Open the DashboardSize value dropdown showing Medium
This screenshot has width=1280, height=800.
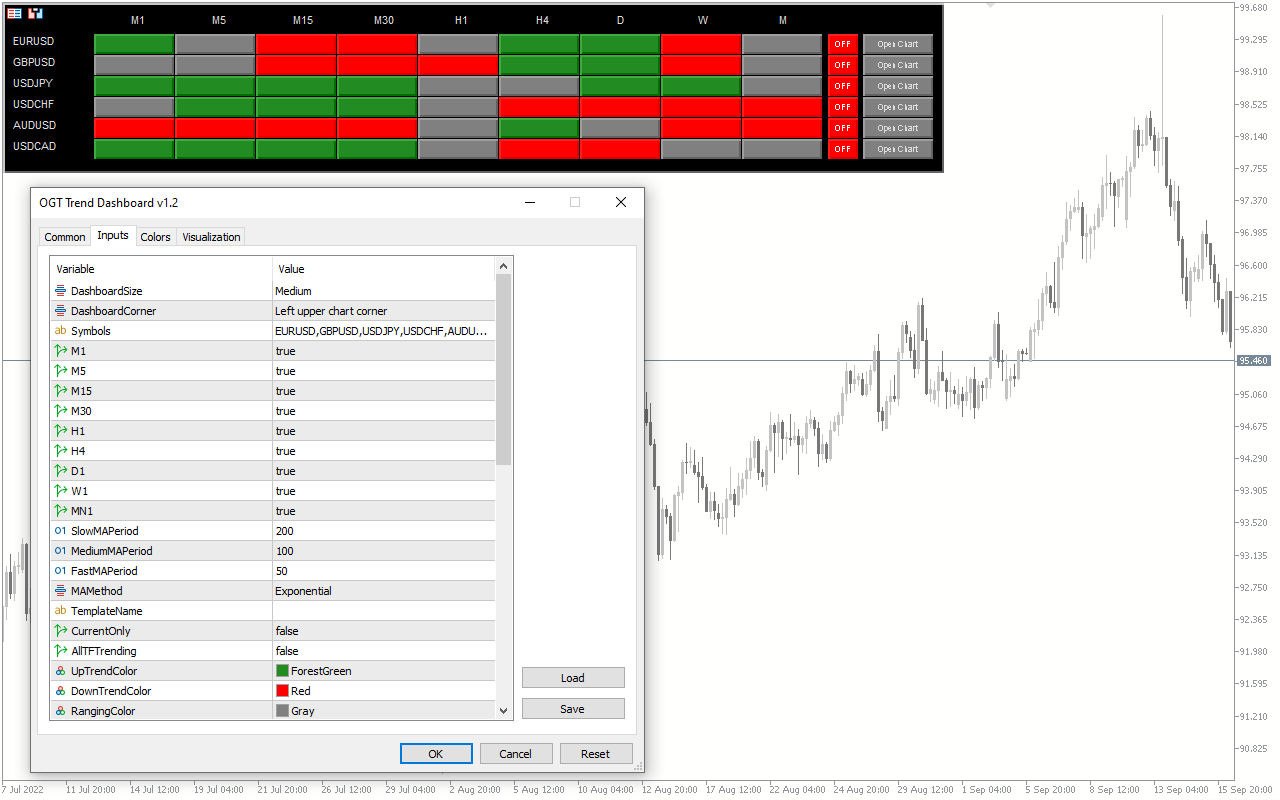384,291
